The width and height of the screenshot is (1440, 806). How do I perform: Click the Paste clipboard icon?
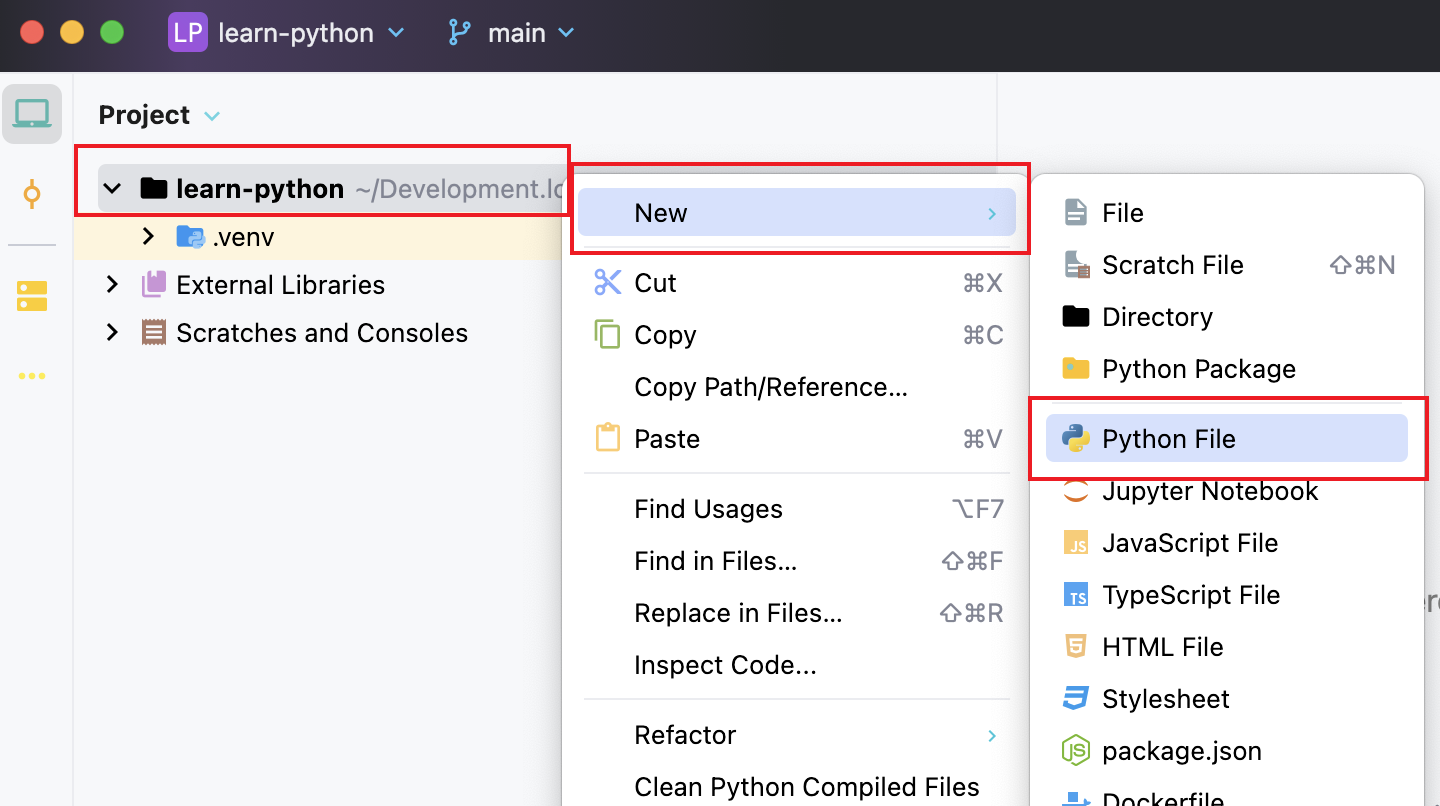click(x=608, y=439)
